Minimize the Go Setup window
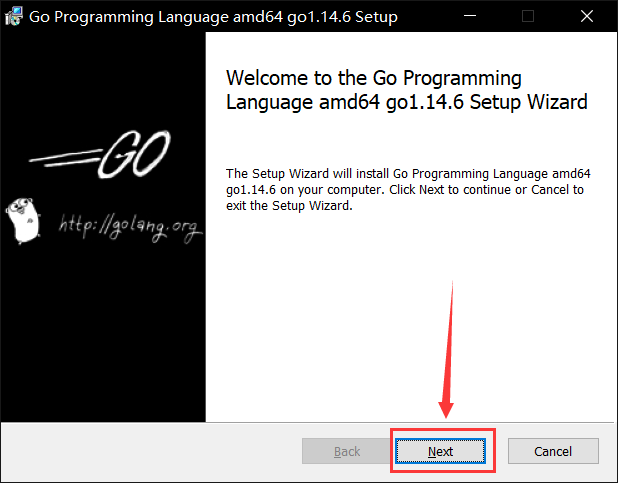 point(470,16)
